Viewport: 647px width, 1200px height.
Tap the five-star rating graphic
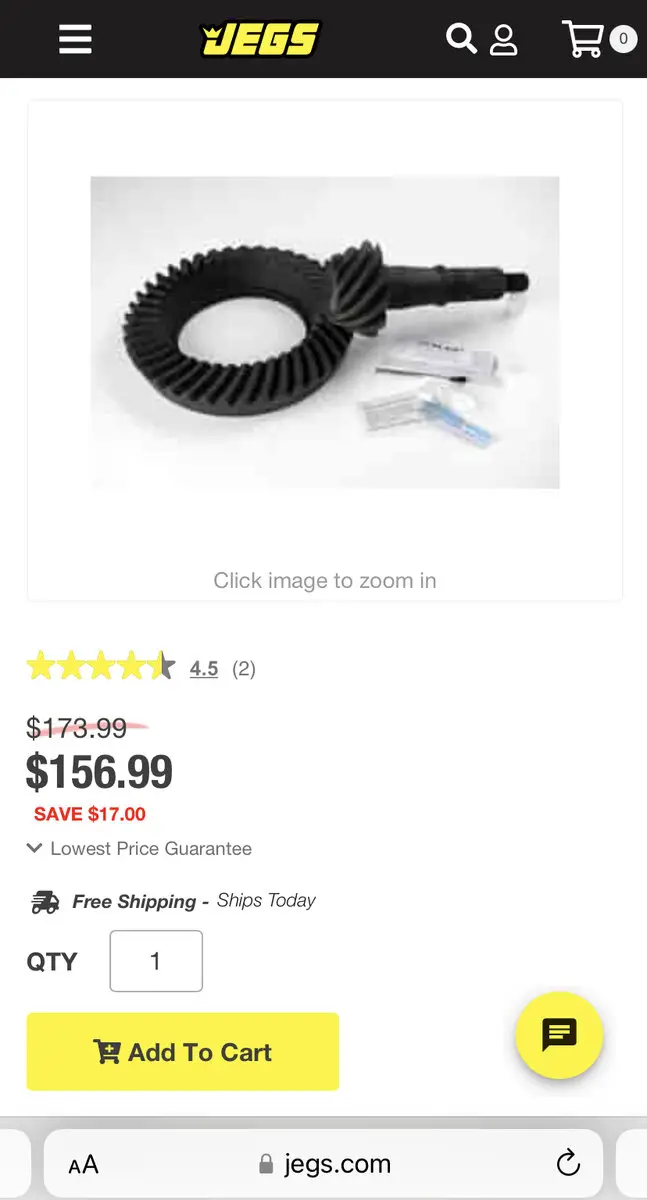101,666
